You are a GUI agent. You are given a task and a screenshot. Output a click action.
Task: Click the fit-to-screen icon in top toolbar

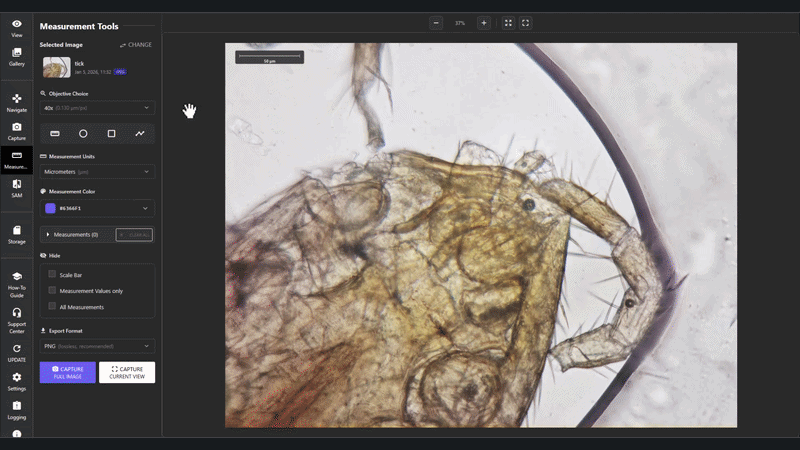tap(508, 22)
